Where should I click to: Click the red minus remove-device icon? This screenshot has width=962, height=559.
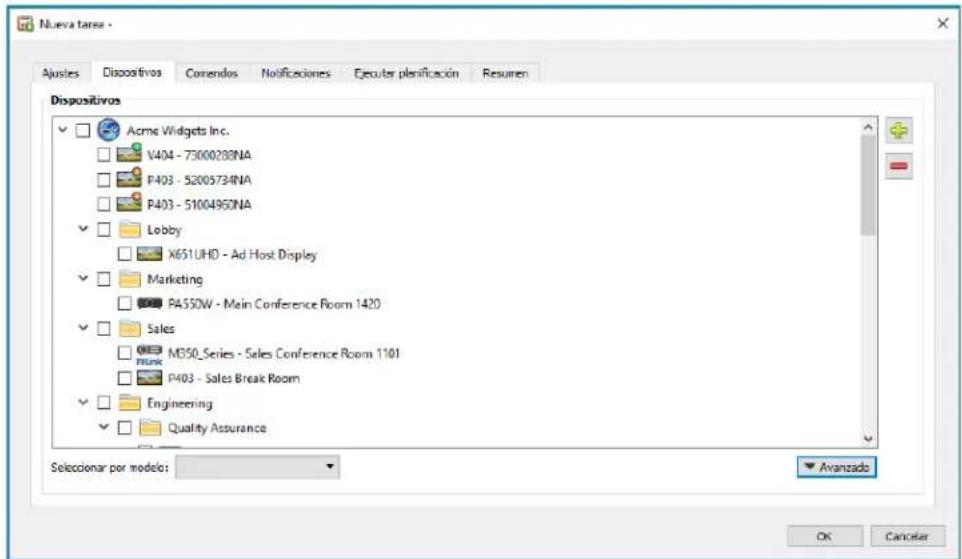[899, 166]
